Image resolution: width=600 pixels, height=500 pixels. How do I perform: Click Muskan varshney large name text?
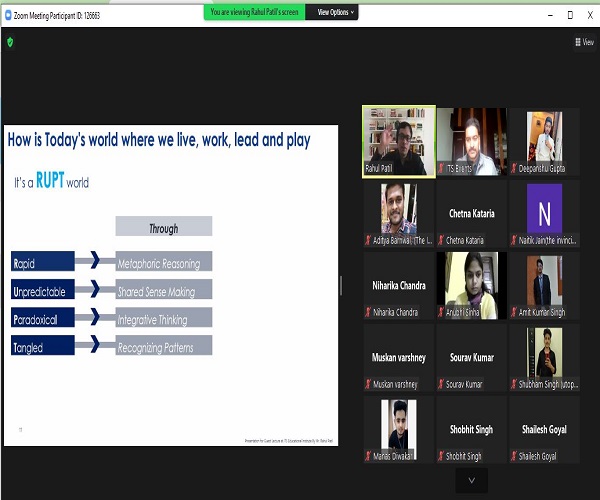[x=399, y=357]
